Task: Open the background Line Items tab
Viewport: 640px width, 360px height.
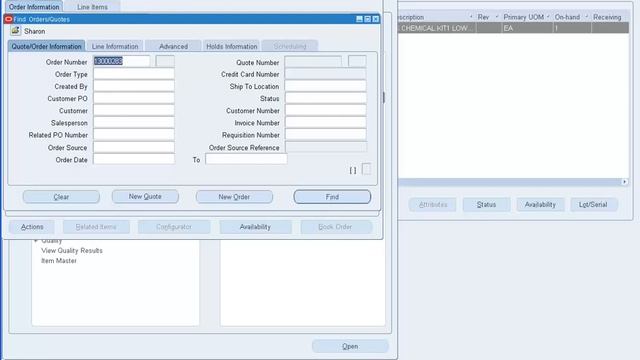Action: 92,7
